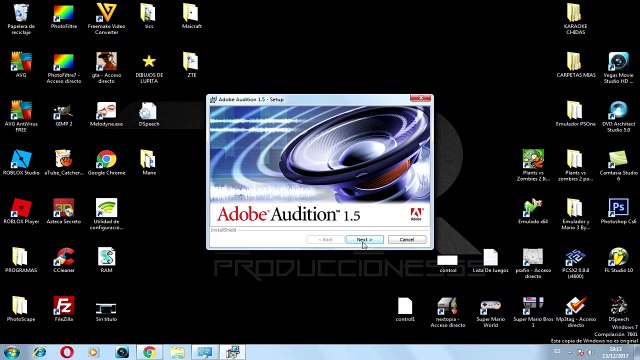Select the Mane folder
The image size is (640, 360).
[149, 162]
